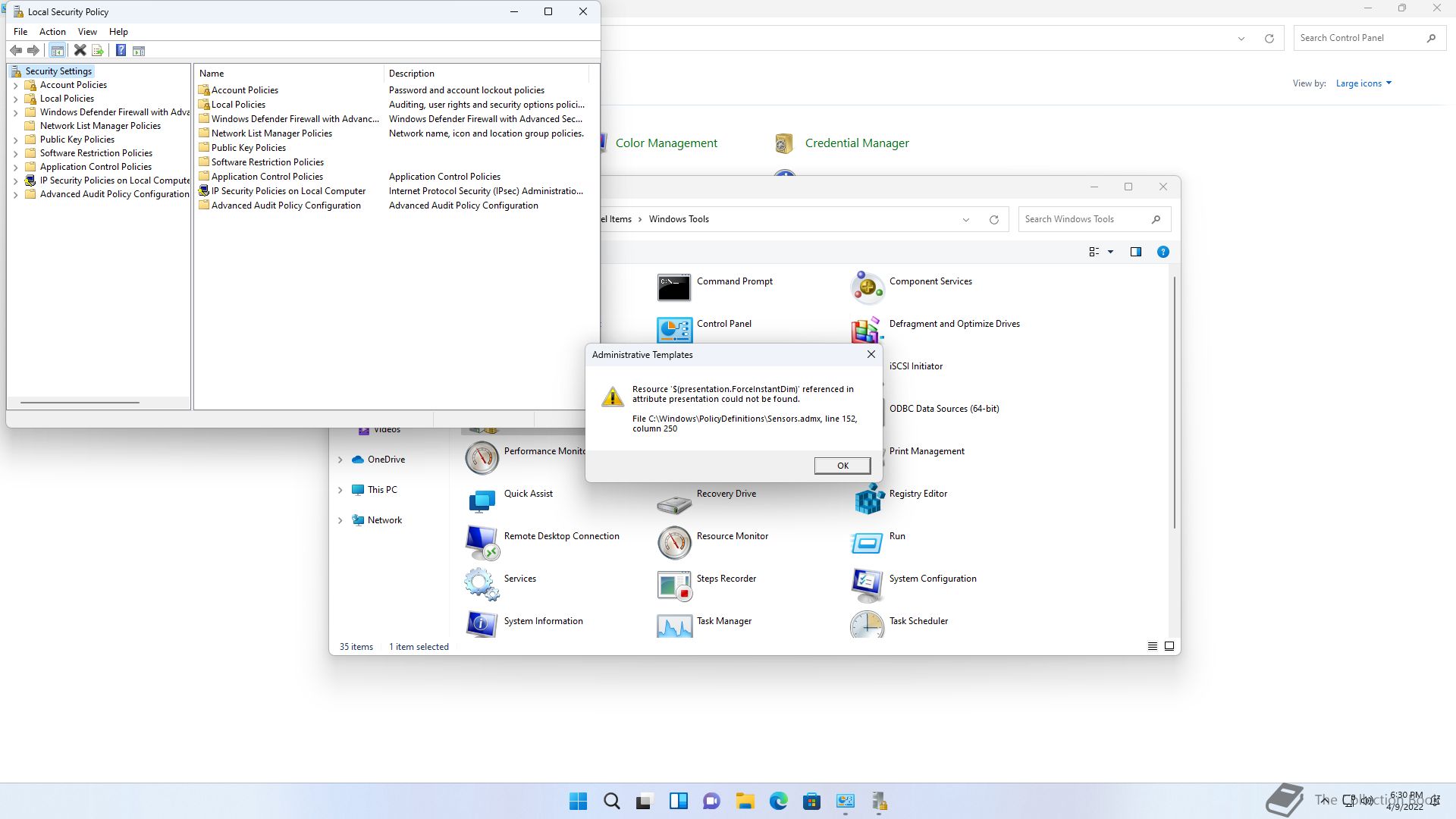The image size is (1456, 819).
Task: Click Help icon in Windows Tools window
Action: [1163, 252]
